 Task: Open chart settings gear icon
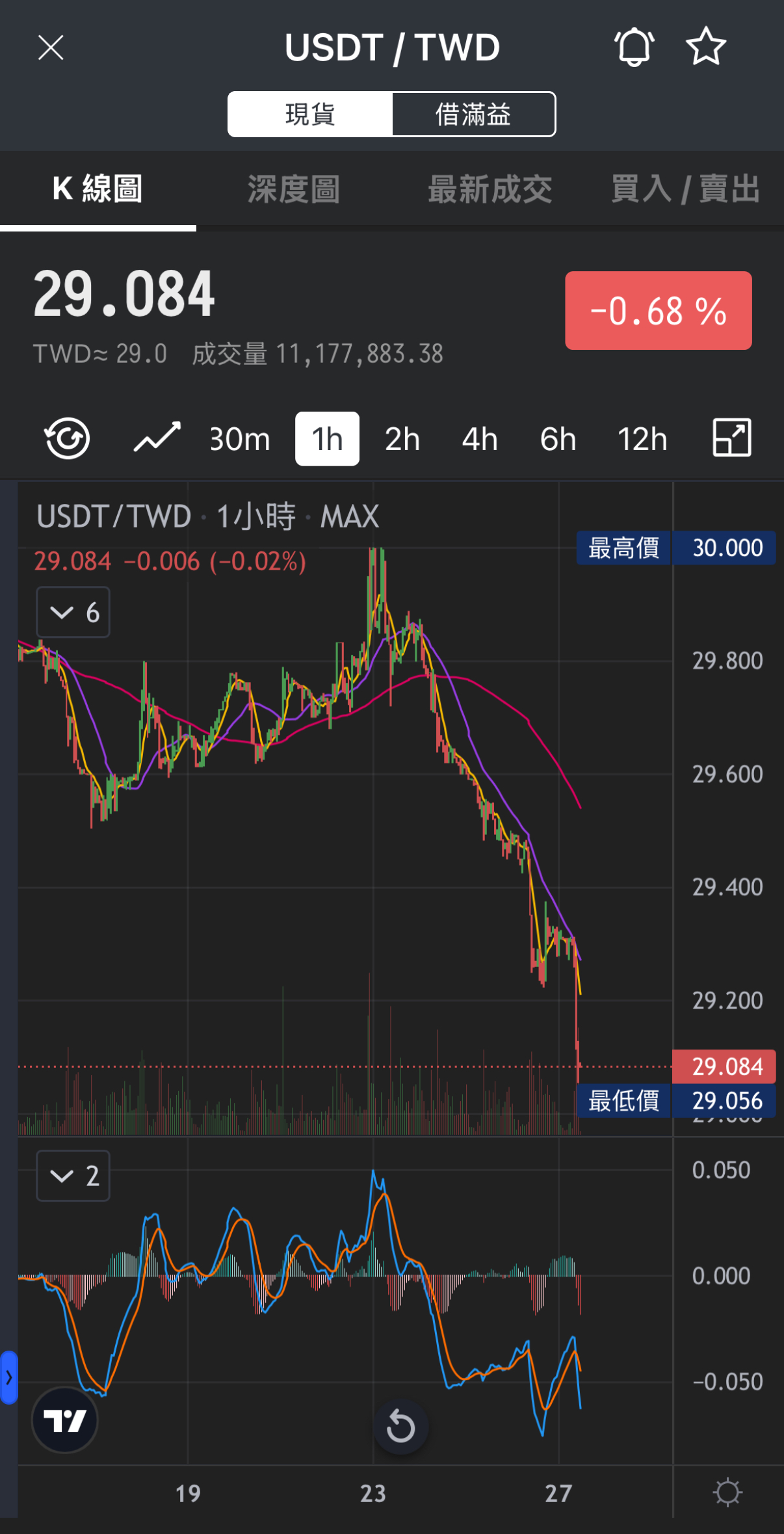tap(727, 1492)
